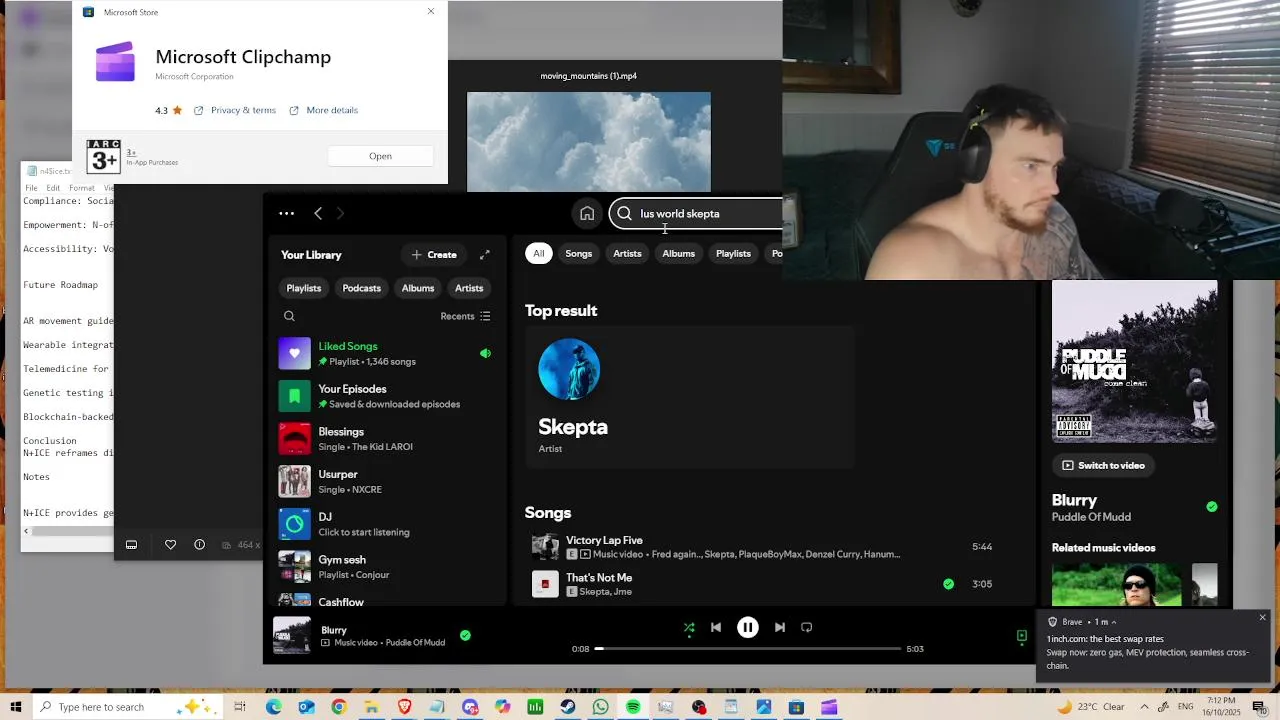1280x720 pixels.
Task: Click Switch to video button
Action: tap(1103, 465)
